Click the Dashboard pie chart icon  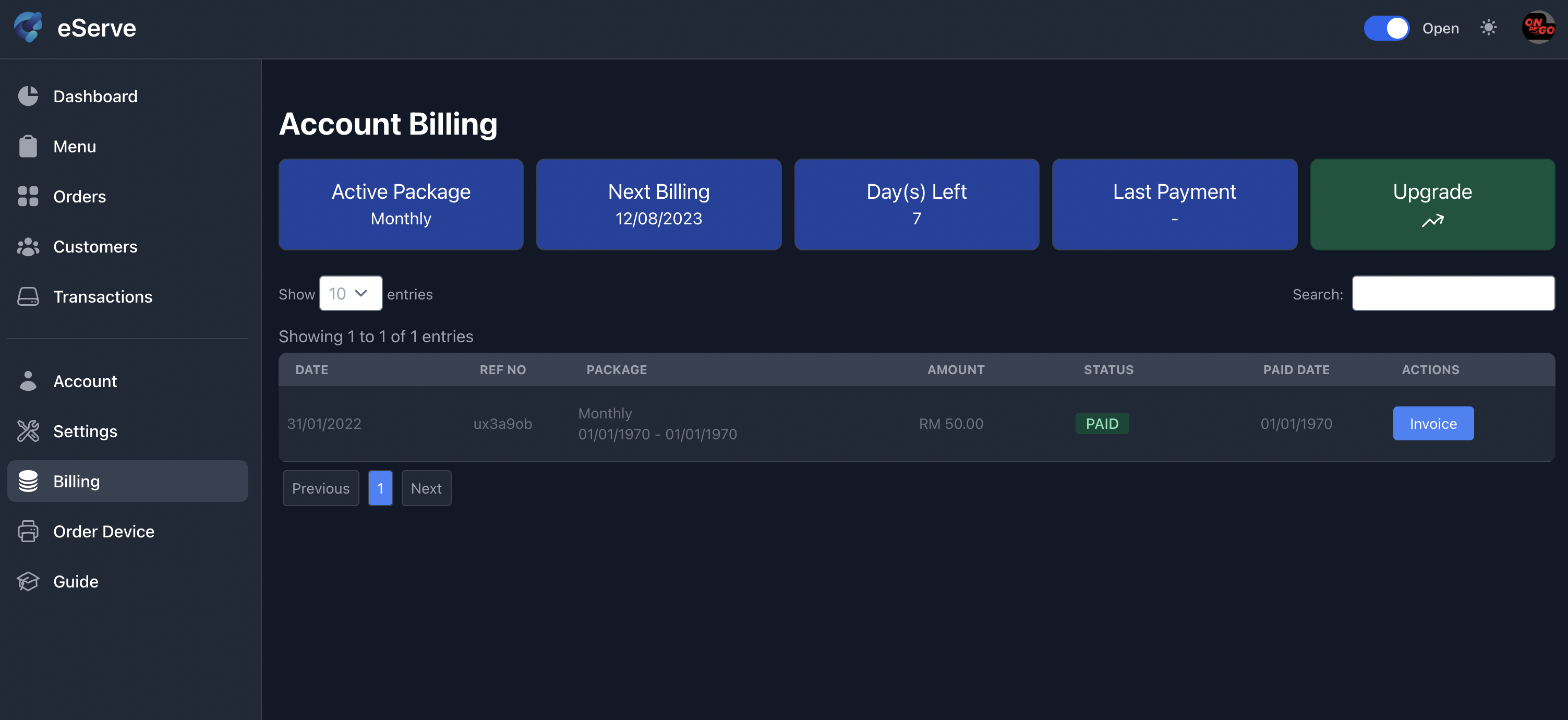[x=28, y=96]
